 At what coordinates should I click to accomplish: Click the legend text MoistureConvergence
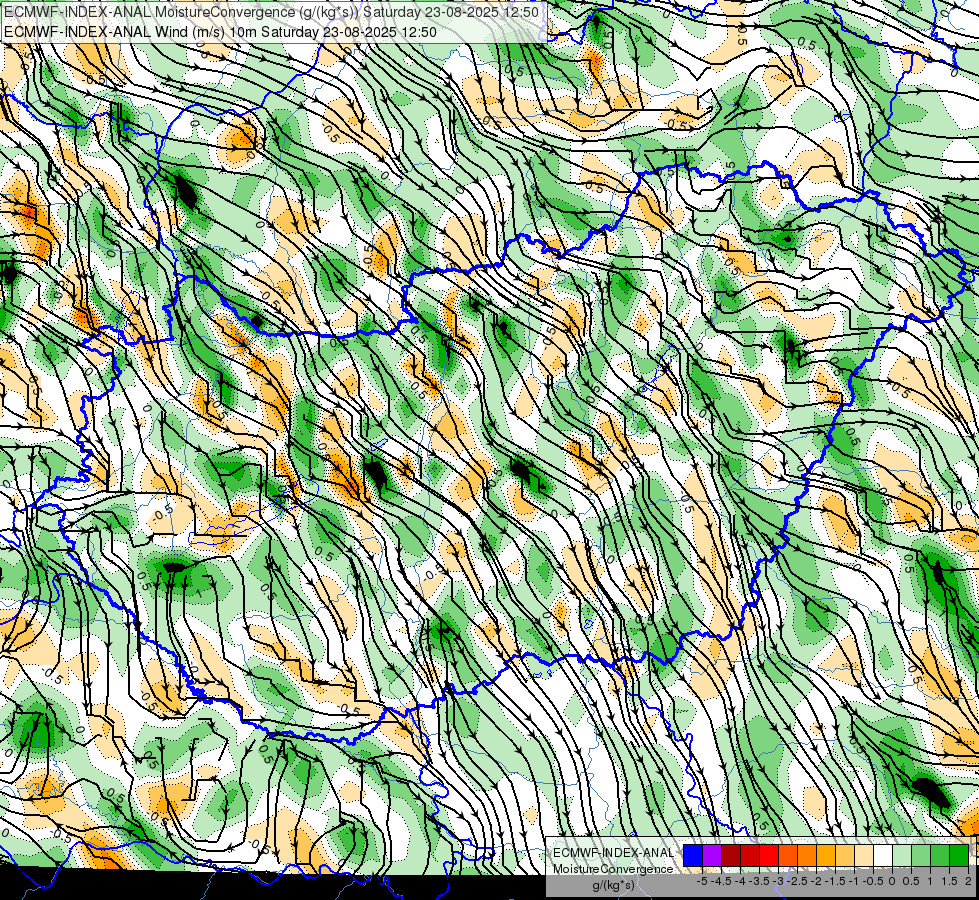click(613, 869)
